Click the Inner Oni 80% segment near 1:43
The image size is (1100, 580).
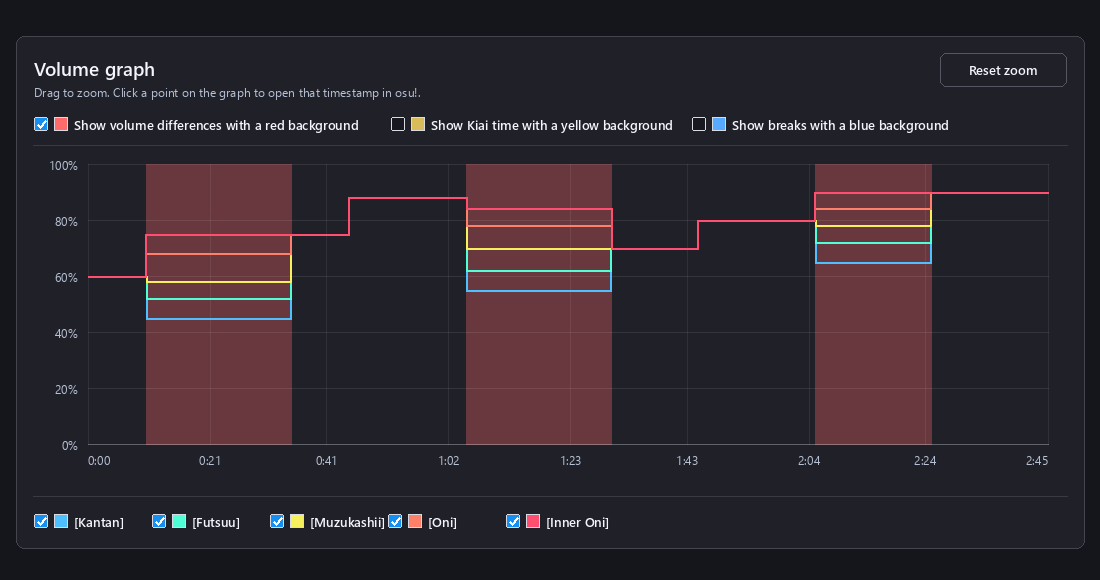(x=756, y=221)
